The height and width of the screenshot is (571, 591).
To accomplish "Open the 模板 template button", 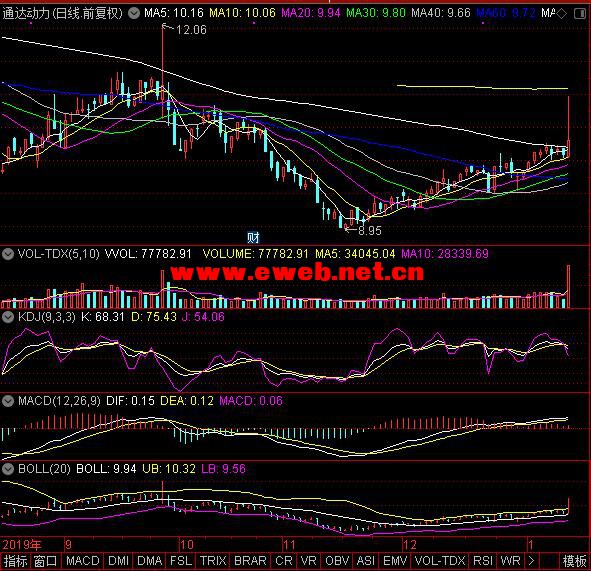I will 575,561.
